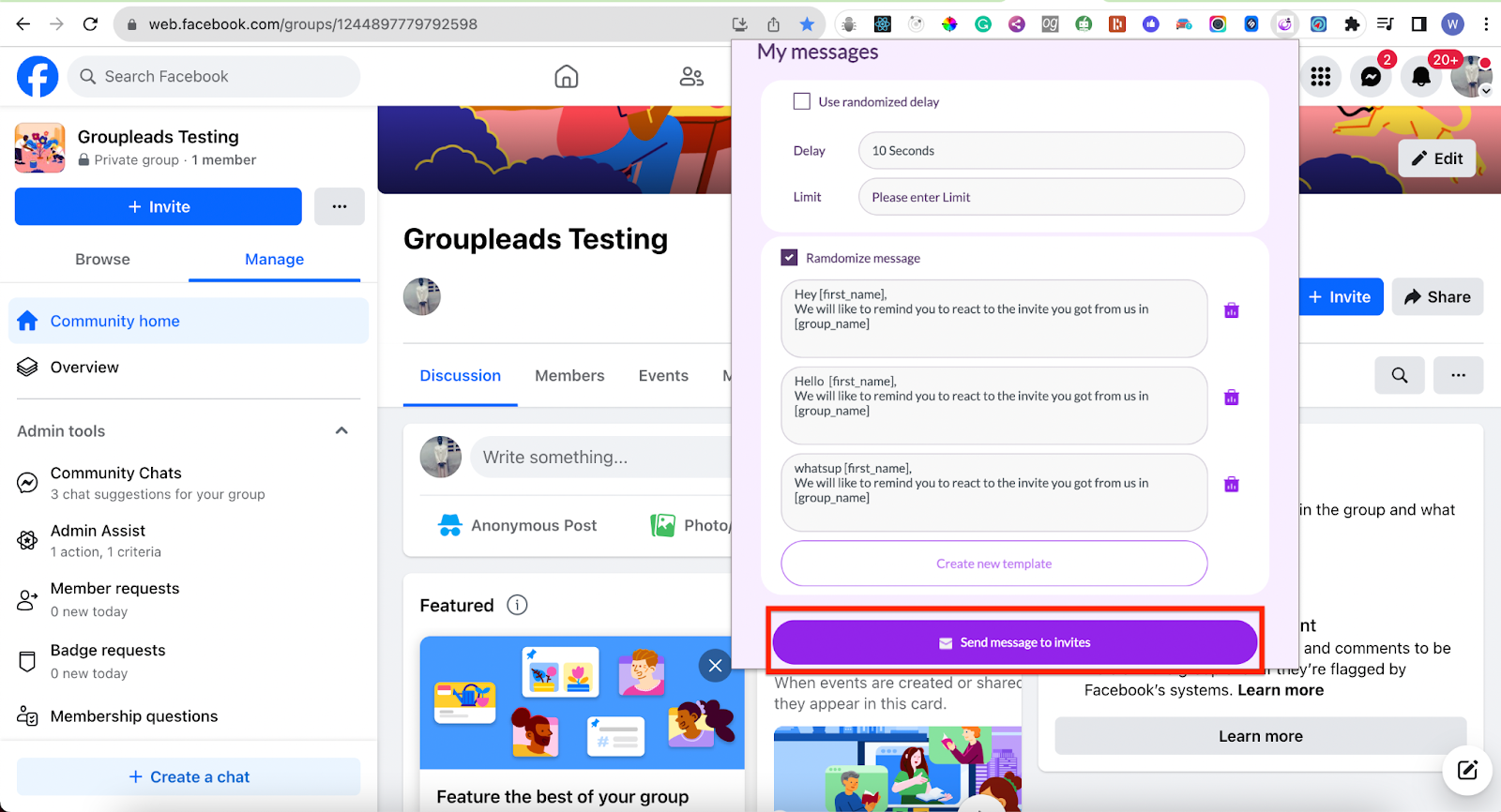Image resolution: width=1501 pixels, height=812 pixels.
Task: Click the browser address bar URL
Action: click(313, 24)
